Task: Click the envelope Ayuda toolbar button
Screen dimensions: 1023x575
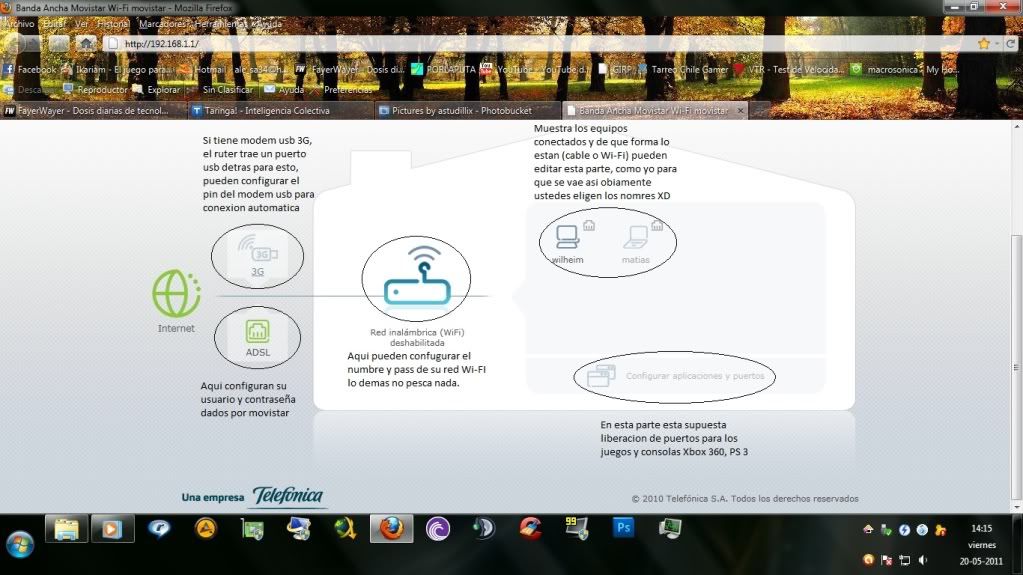Action: tap(284, 89)
